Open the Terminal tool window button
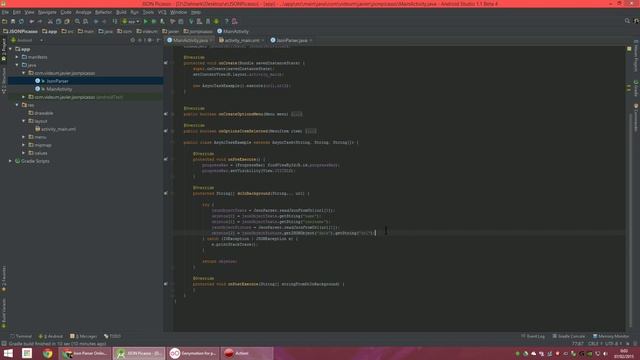Screen dimensions: 640x360 (x=20, y=336)
